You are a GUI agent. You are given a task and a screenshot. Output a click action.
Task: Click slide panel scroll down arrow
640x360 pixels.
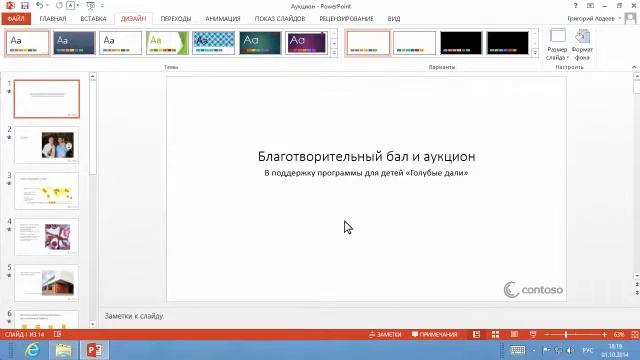click(x=93, y=324)
